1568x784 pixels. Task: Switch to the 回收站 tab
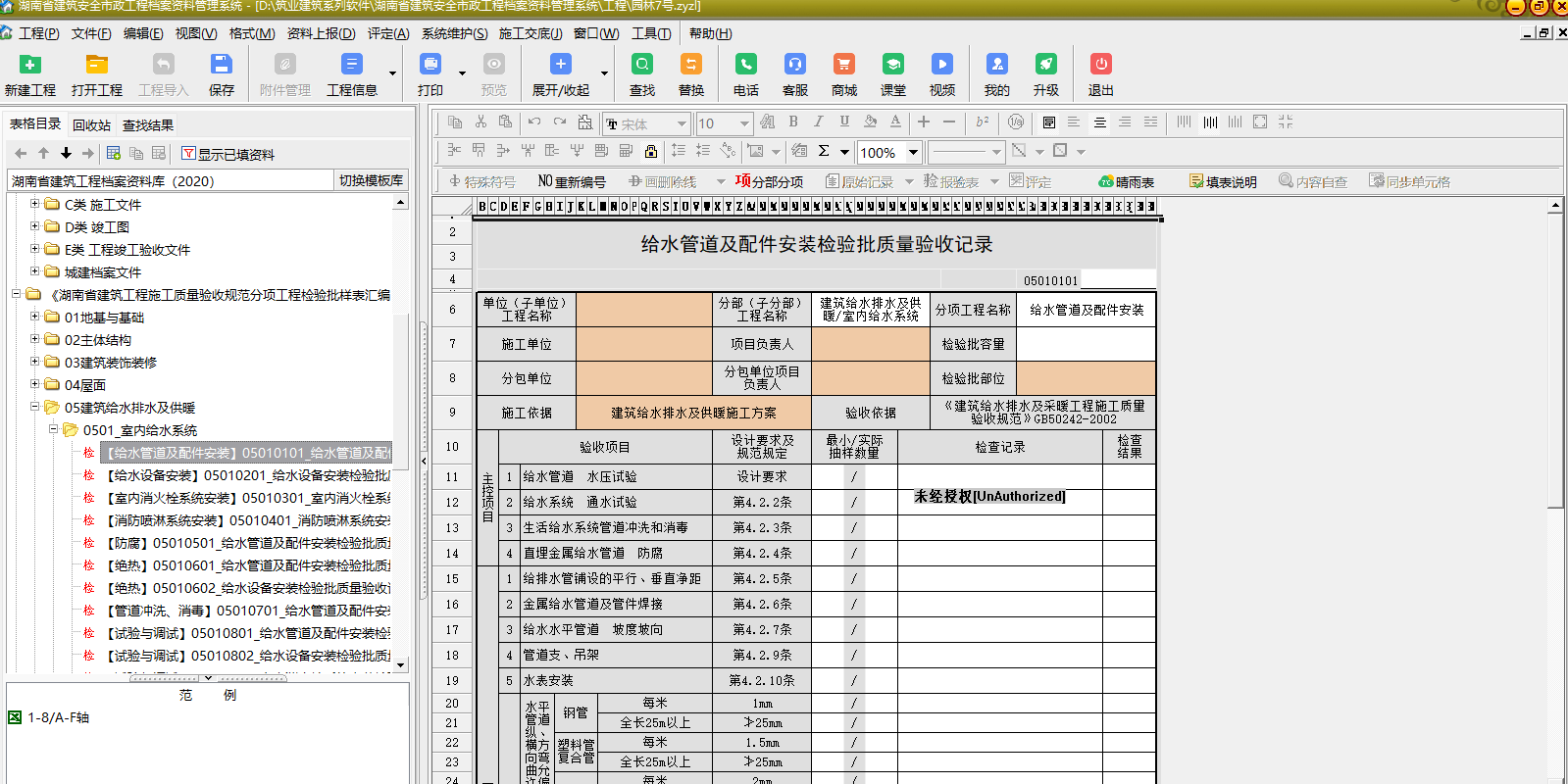pos(91,125)
